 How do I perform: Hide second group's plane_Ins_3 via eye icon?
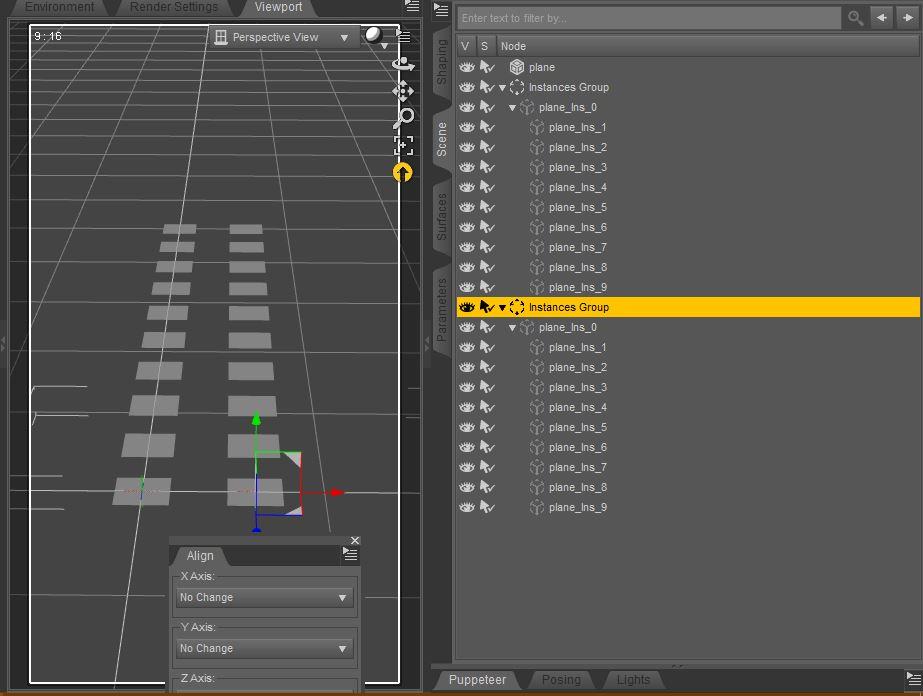pos(467,387)
